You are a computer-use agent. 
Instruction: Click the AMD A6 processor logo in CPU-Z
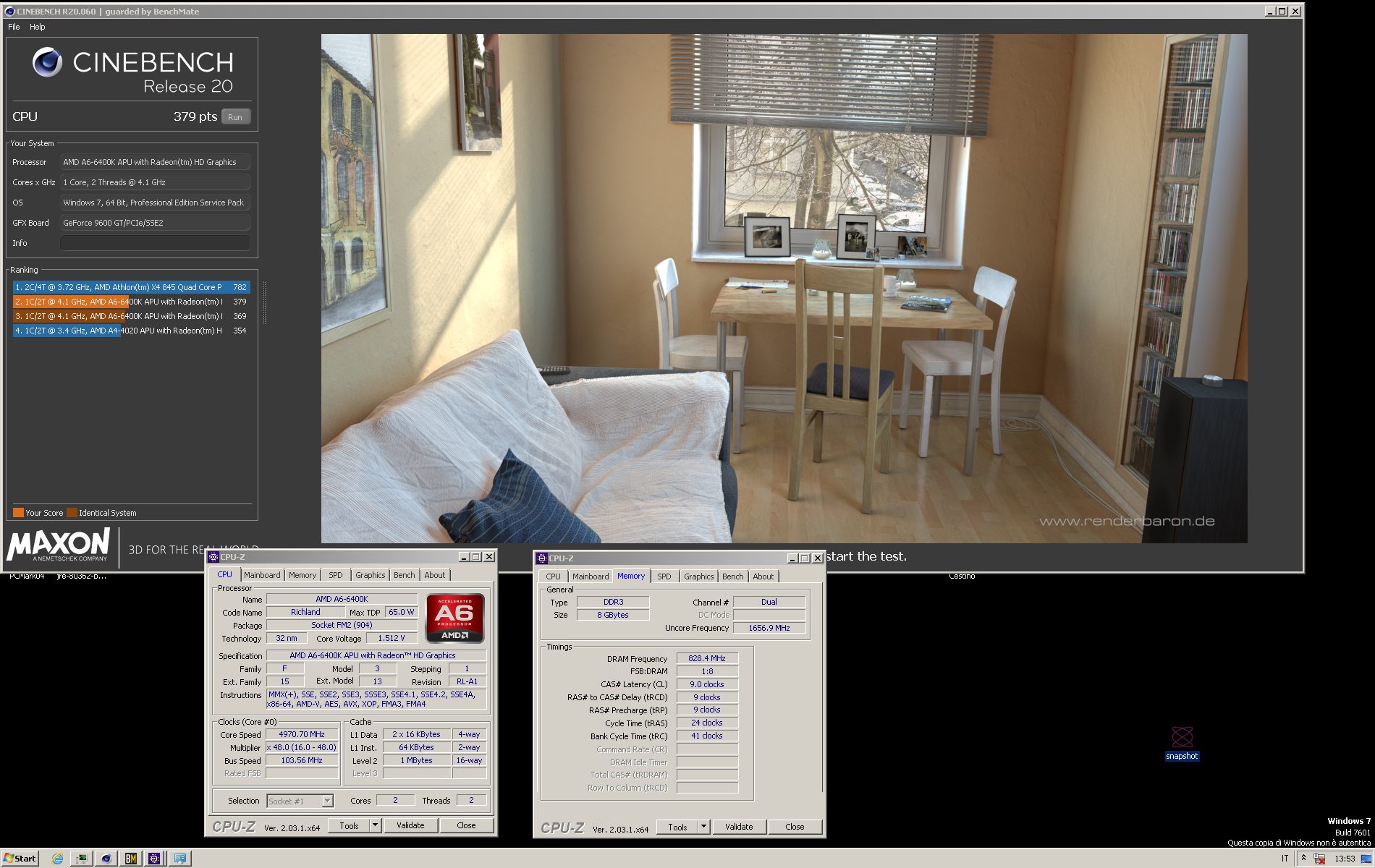(454, 618)
